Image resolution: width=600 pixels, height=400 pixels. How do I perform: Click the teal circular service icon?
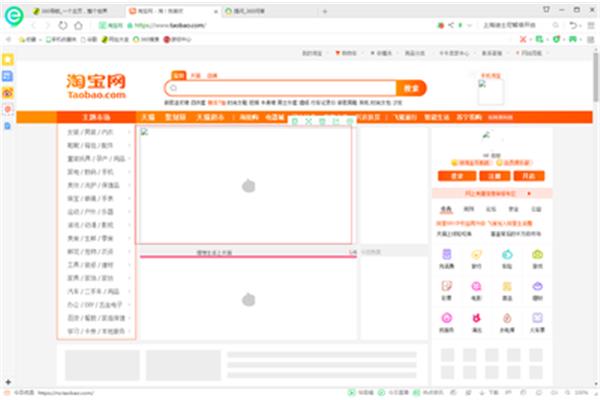tap(507, 255)
